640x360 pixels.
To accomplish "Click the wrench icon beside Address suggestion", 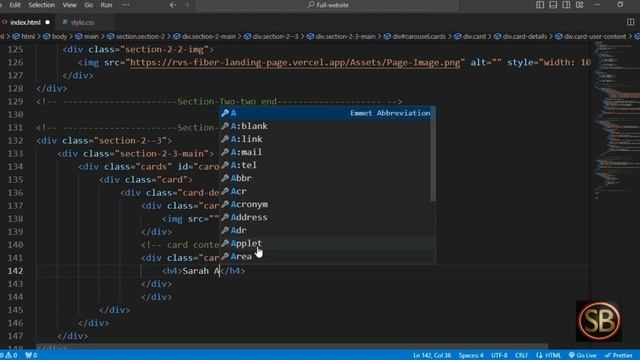I will [x=225, y=217].
